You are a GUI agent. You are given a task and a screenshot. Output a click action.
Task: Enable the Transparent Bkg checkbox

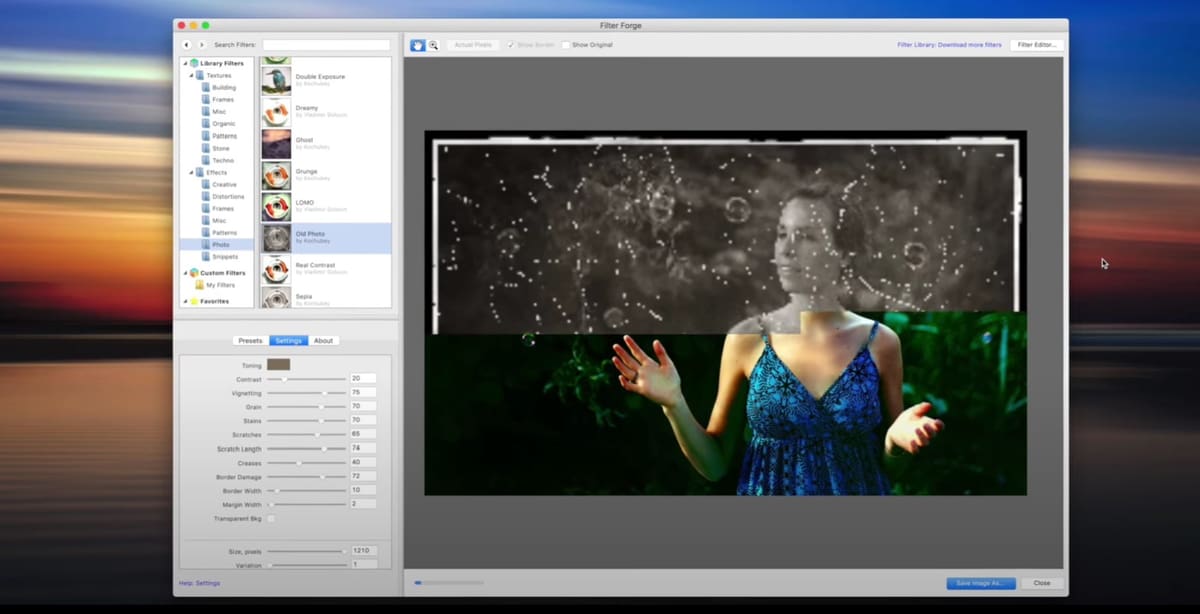[x=271, y=518]
